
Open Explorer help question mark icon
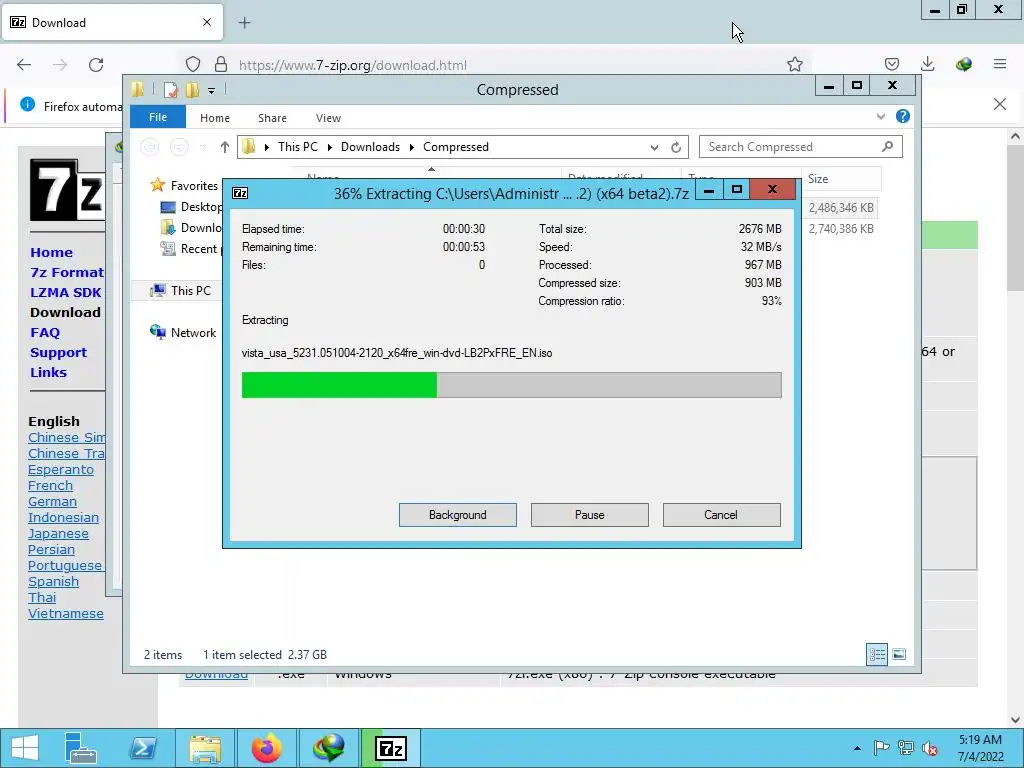click(x=903, y=116)
